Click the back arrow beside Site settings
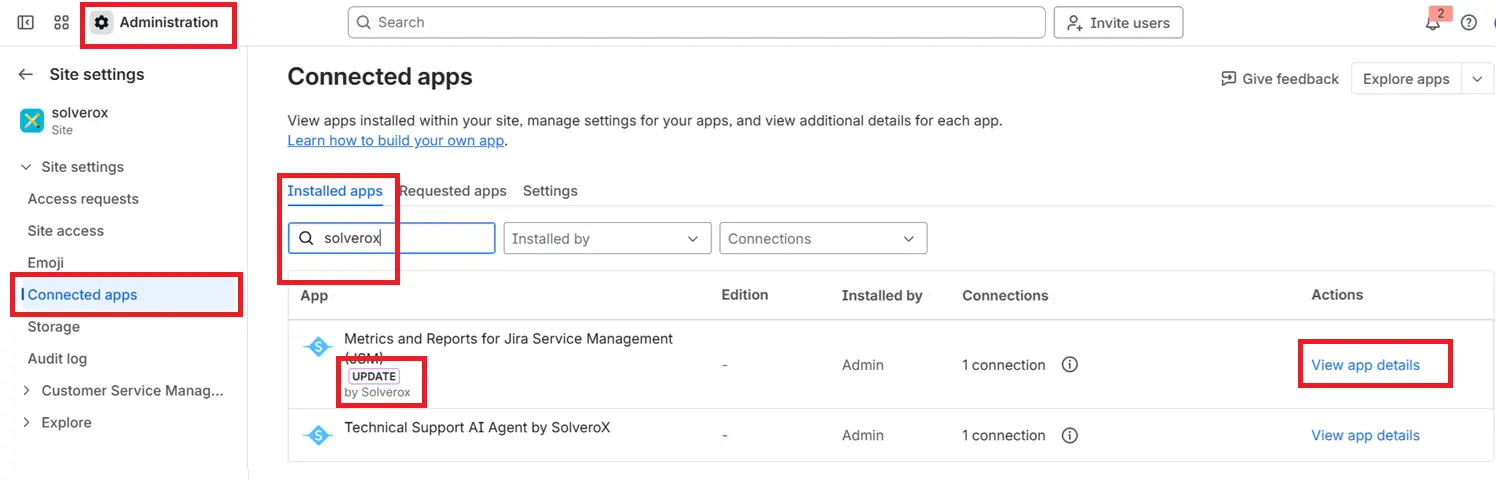 pos(26,74)
